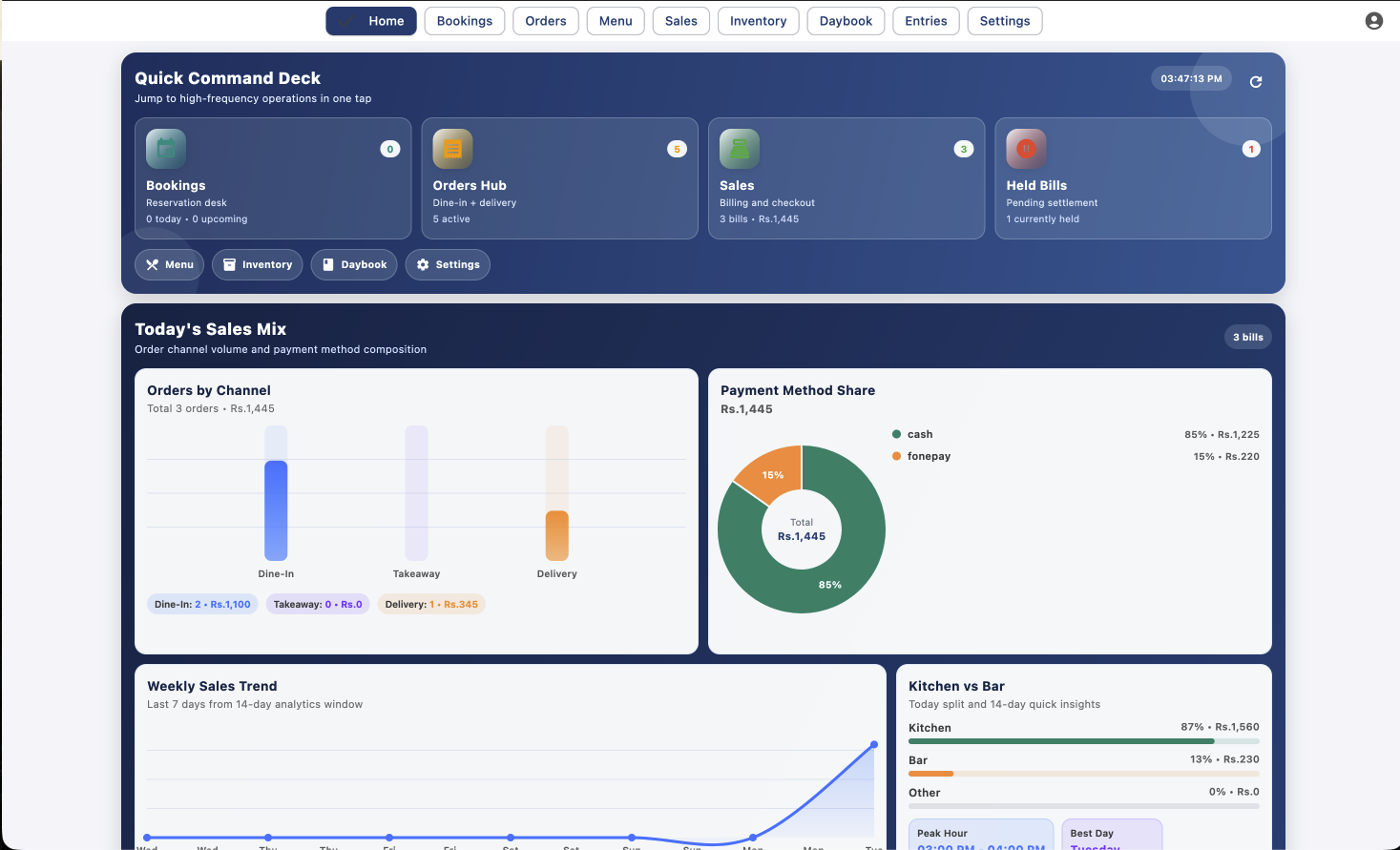
Task: Open Menu shortcut with utensils icon
Action: 169,265
